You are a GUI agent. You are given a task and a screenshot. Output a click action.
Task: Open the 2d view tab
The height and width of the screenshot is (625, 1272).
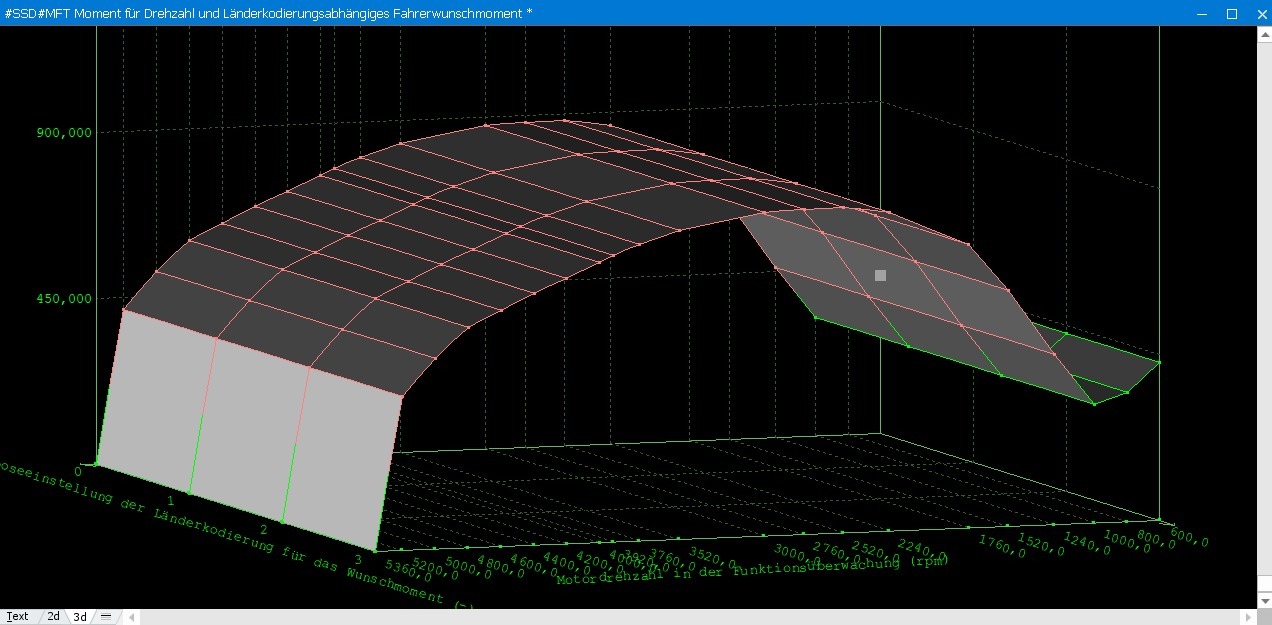53,617
